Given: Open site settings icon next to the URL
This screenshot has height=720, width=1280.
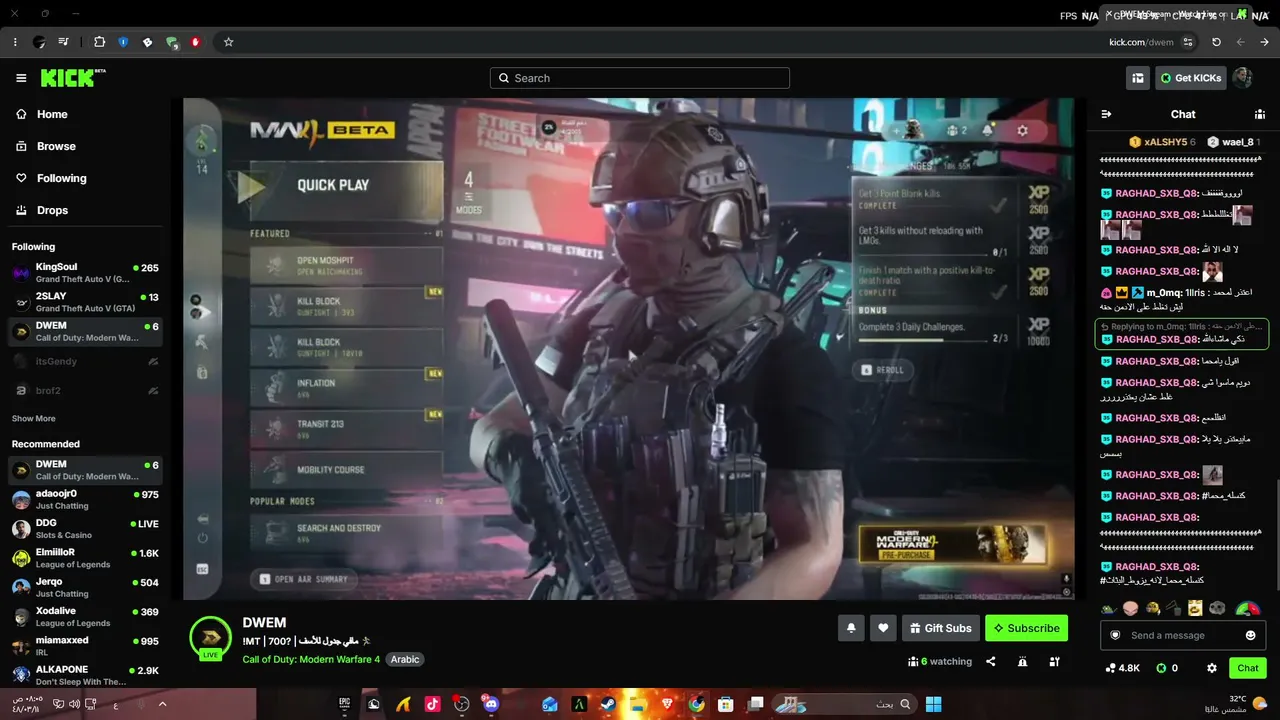Looking at the screenshot, I should 1188,42.
